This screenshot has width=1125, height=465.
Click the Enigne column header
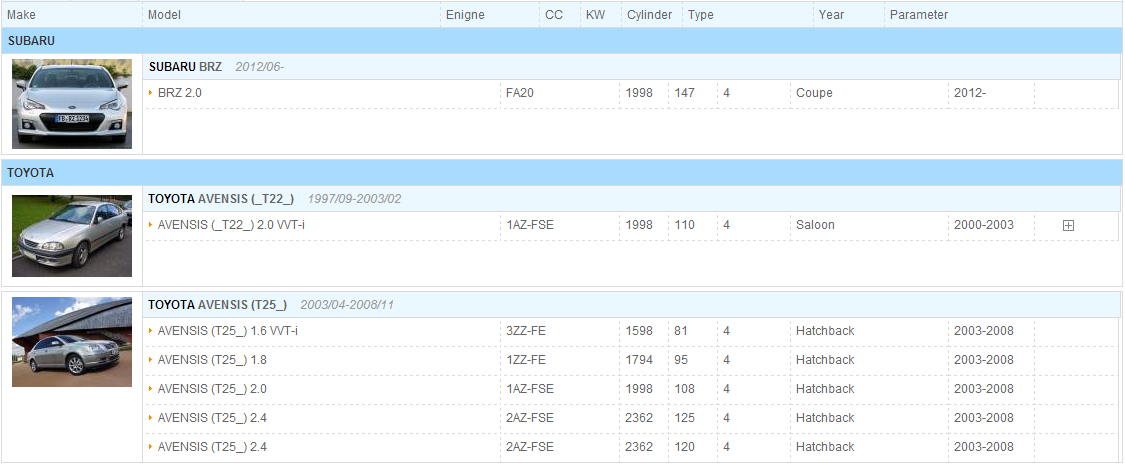pos(465,14)
